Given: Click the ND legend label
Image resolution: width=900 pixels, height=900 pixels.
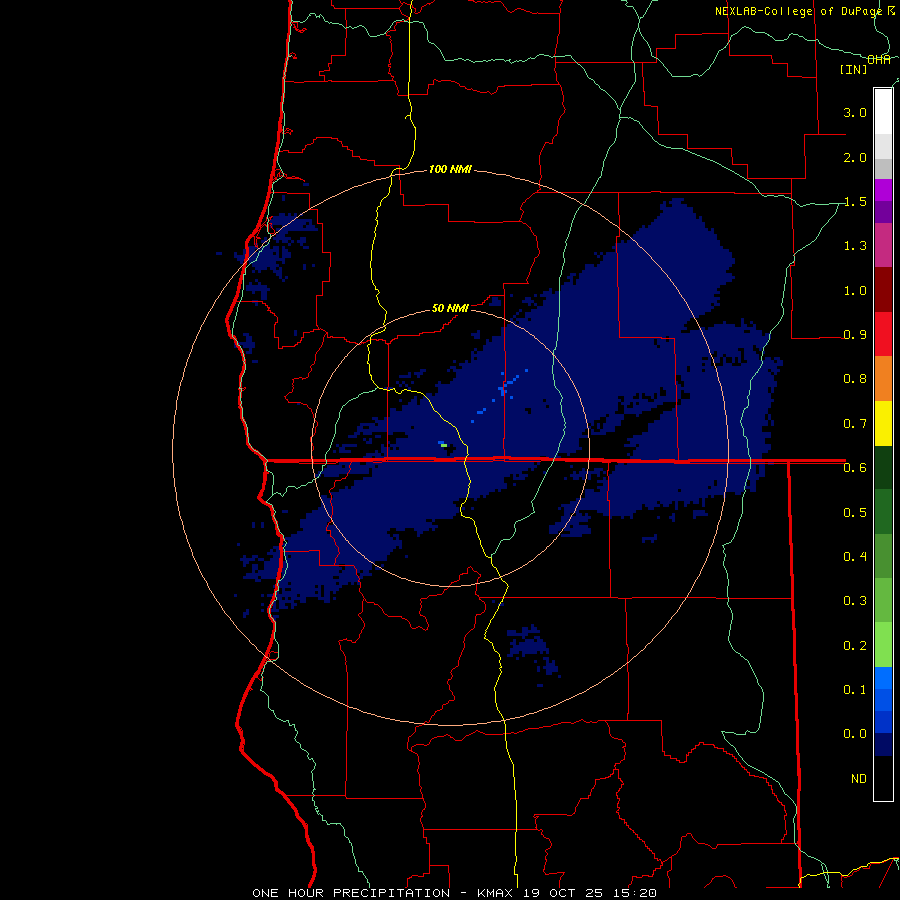Looking at the screenshot, I should point(859,778).
